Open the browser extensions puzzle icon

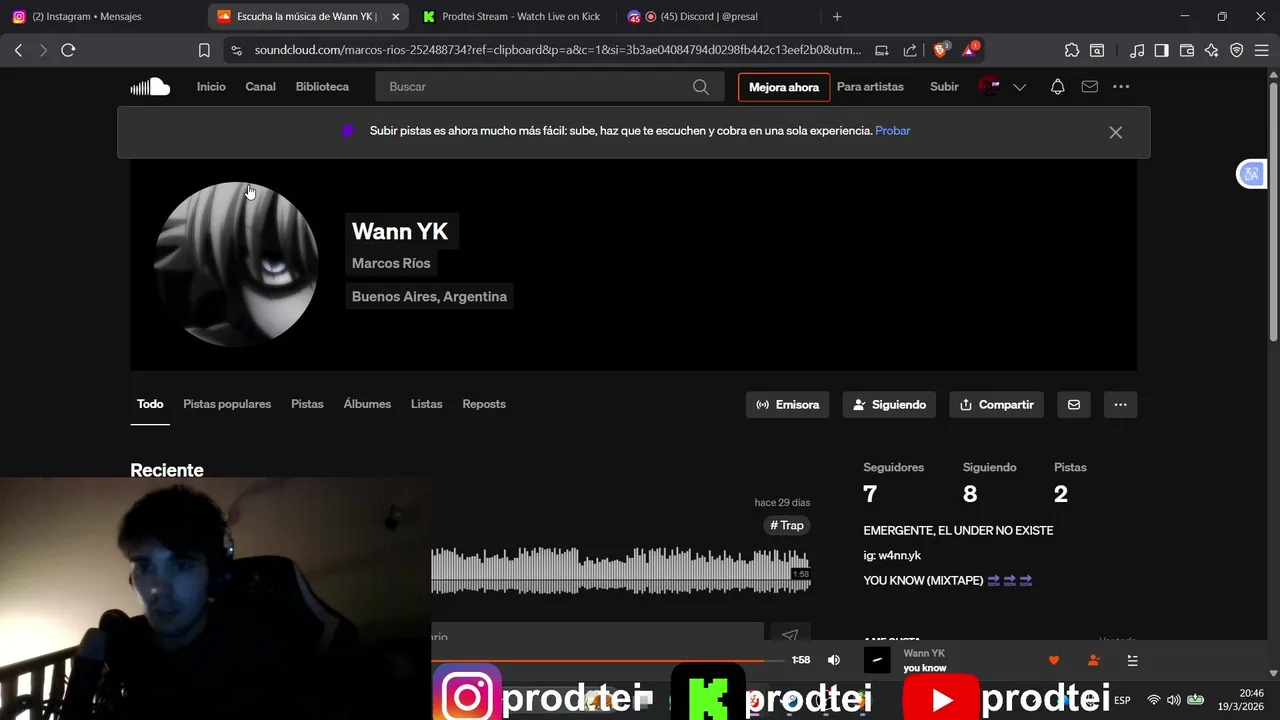tap(1072, 50)
